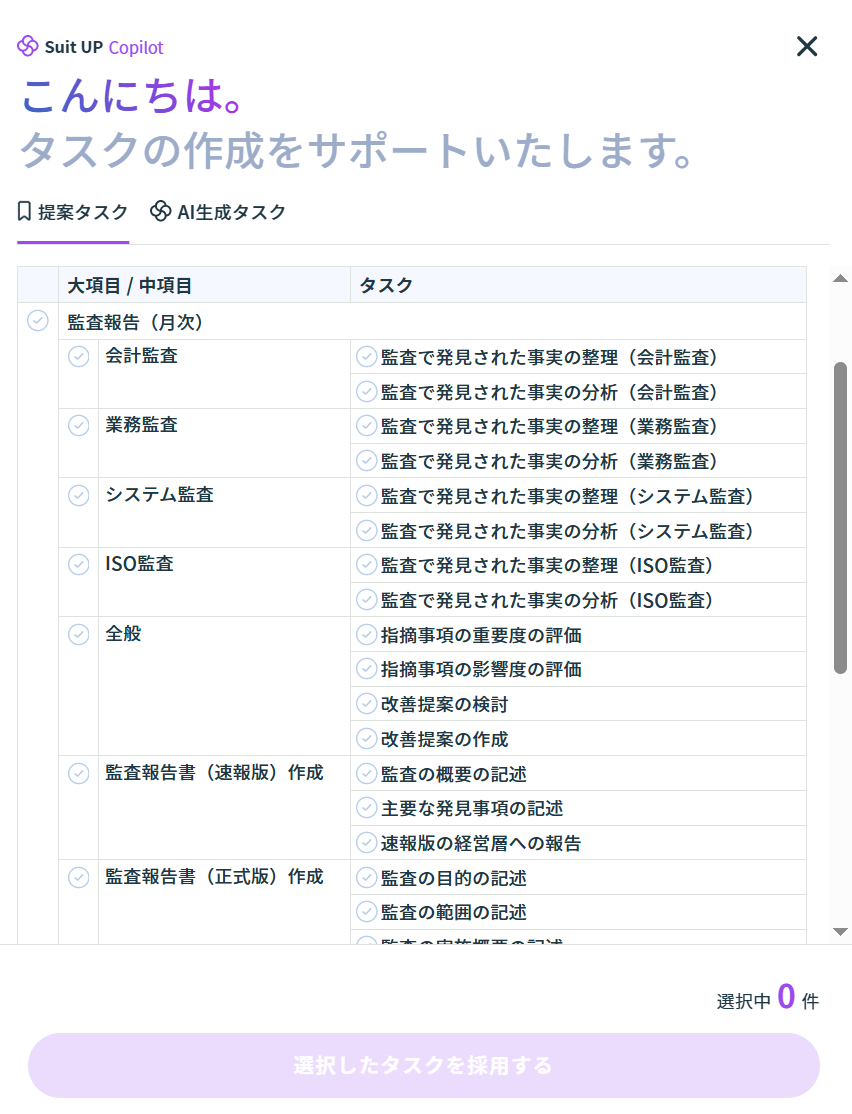Check the ISO監査 category circle
The image size is (852, 1114).
tap(78, 564)
